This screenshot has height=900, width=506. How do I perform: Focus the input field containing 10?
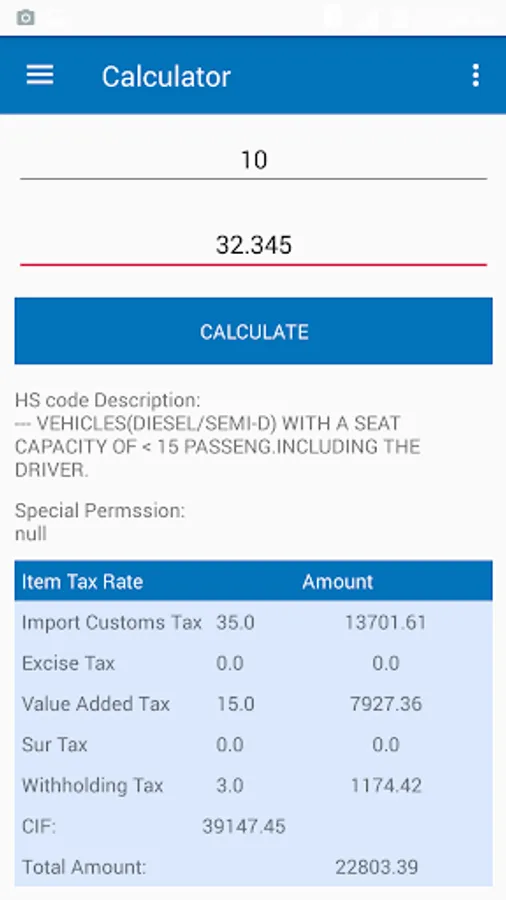[254, 160]
